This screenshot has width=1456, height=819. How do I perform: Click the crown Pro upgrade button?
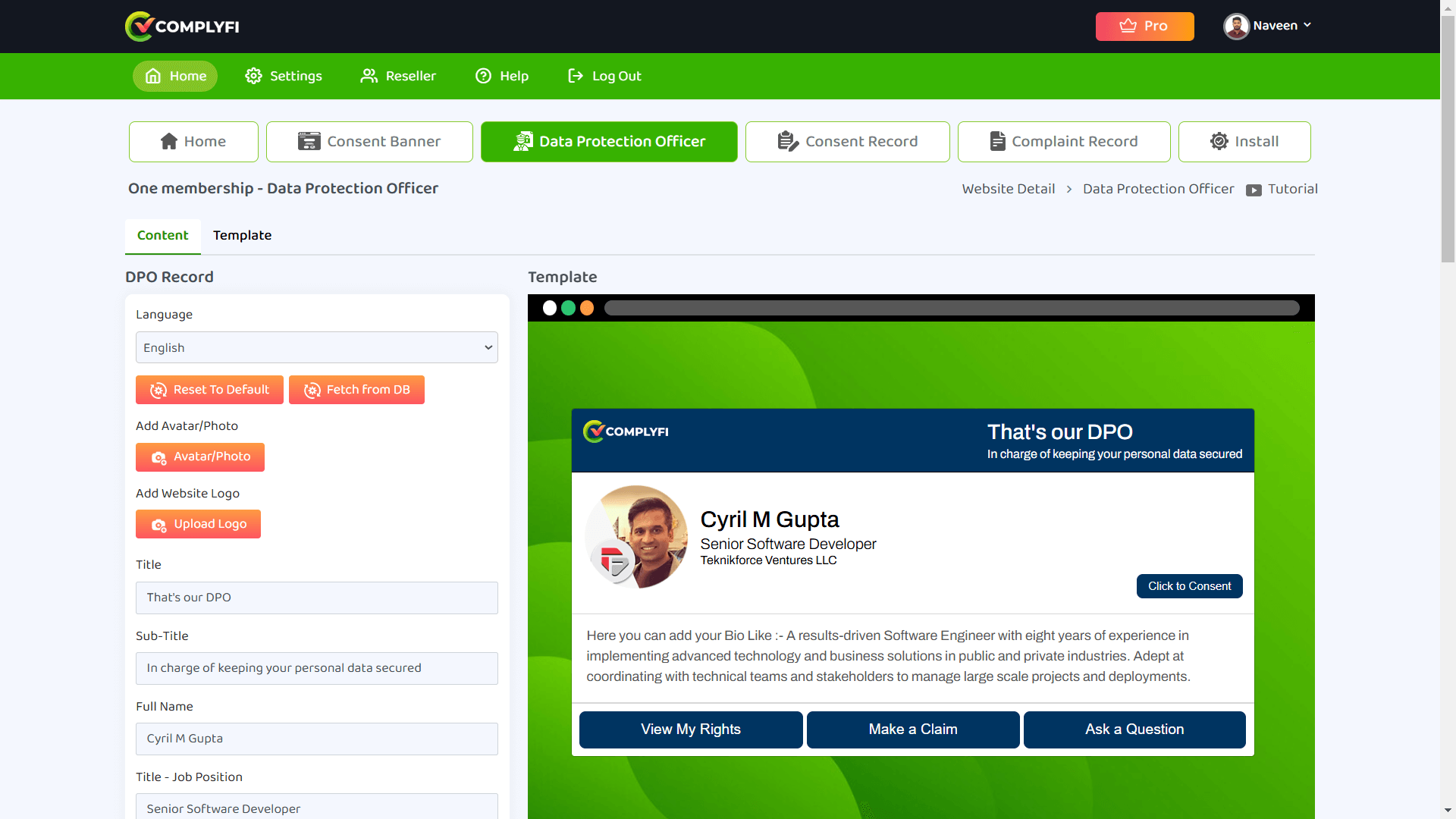1144,26
